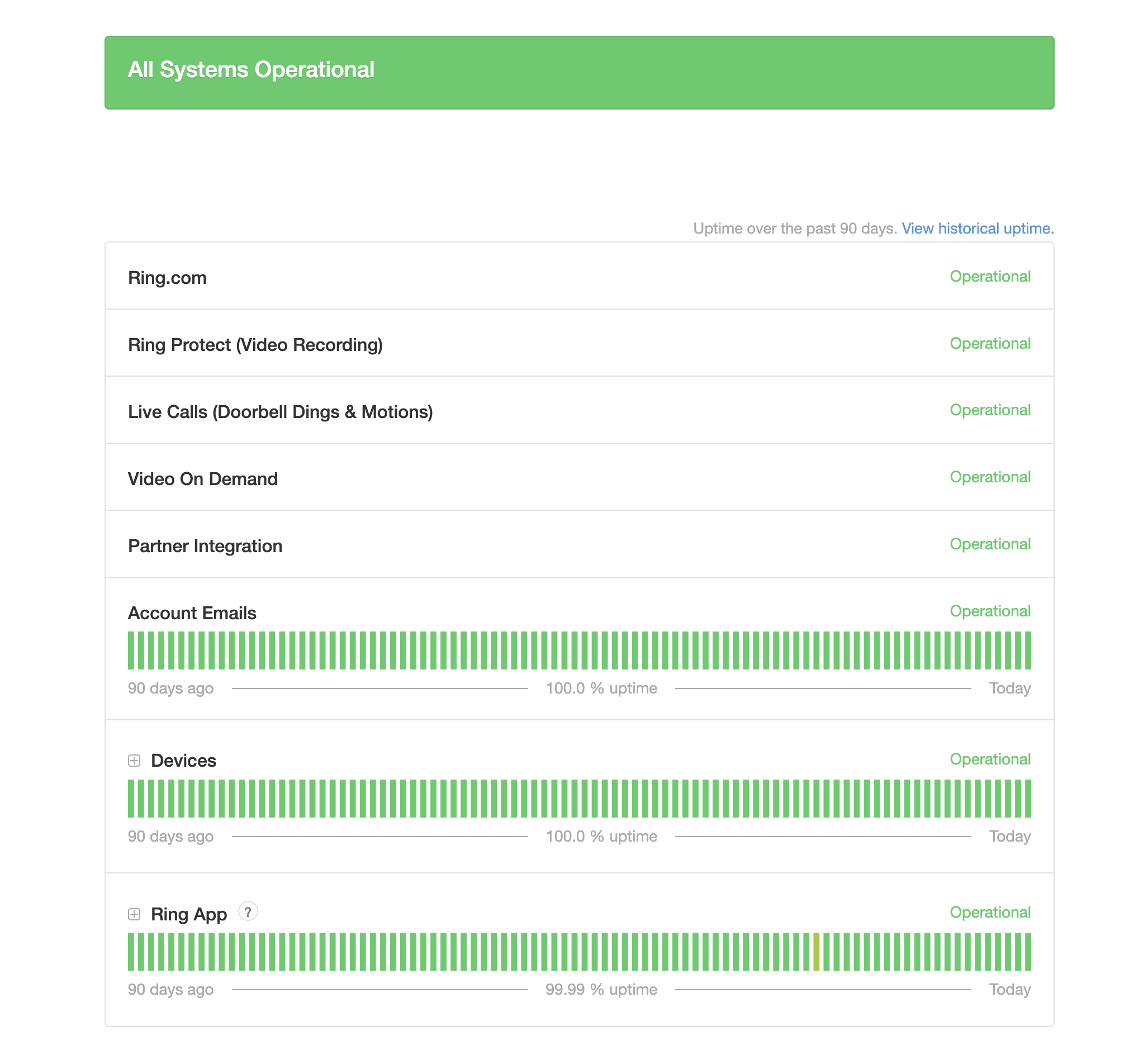Click the Account Emails component title
1148x1059 pixels.
click(x=192, y=613)
